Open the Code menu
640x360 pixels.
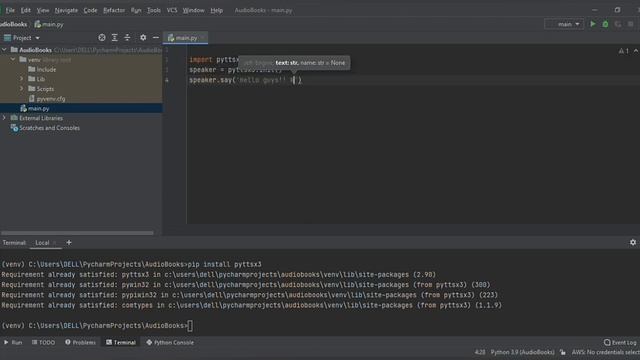90,10
